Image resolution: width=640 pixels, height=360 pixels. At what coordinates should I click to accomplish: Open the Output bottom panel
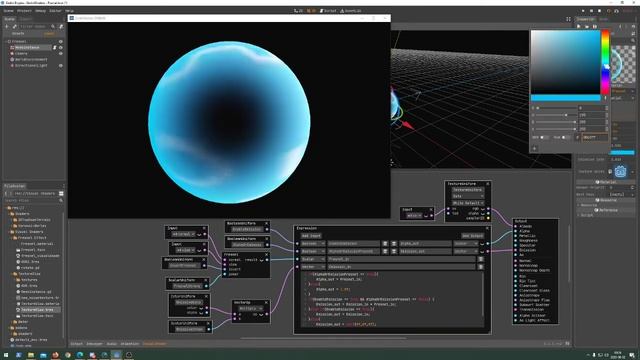click(x=76, y=344)
